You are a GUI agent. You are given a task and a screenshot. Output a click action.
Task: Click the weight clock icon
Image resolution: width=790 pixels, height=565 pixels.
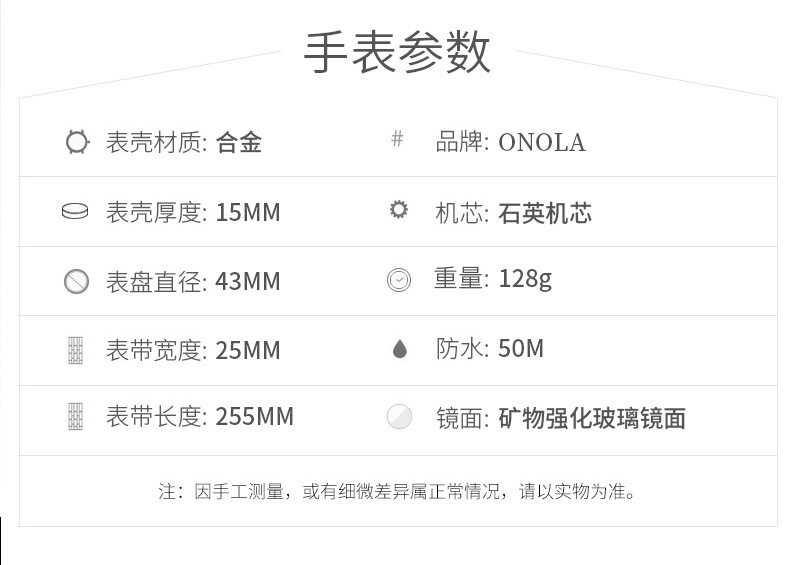click(x=399, y=281)
